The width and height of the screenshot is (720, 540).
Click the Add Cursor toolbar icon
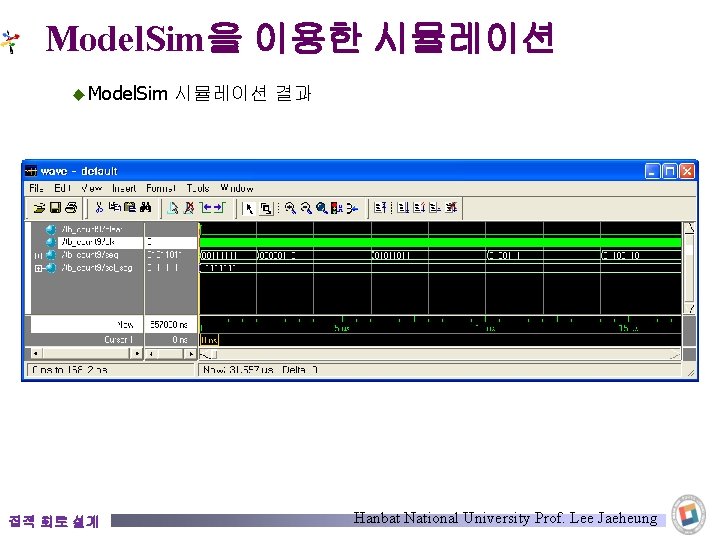coord(173,208)
